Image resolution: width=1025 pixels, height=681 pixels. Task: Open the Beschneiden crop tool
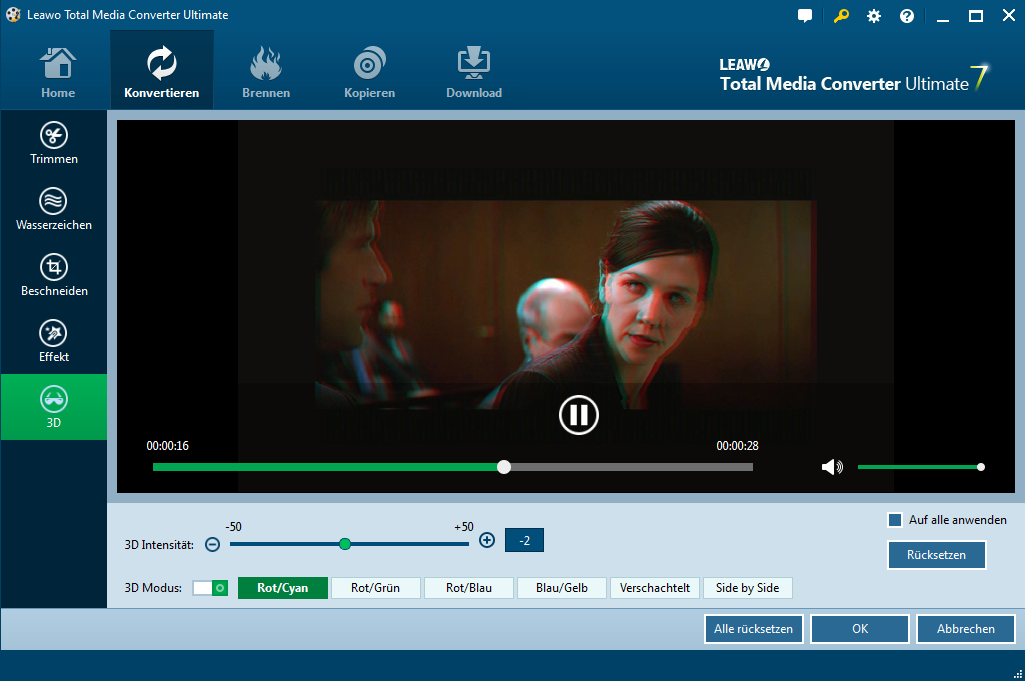pyautogui.click(x=53, y=276)
